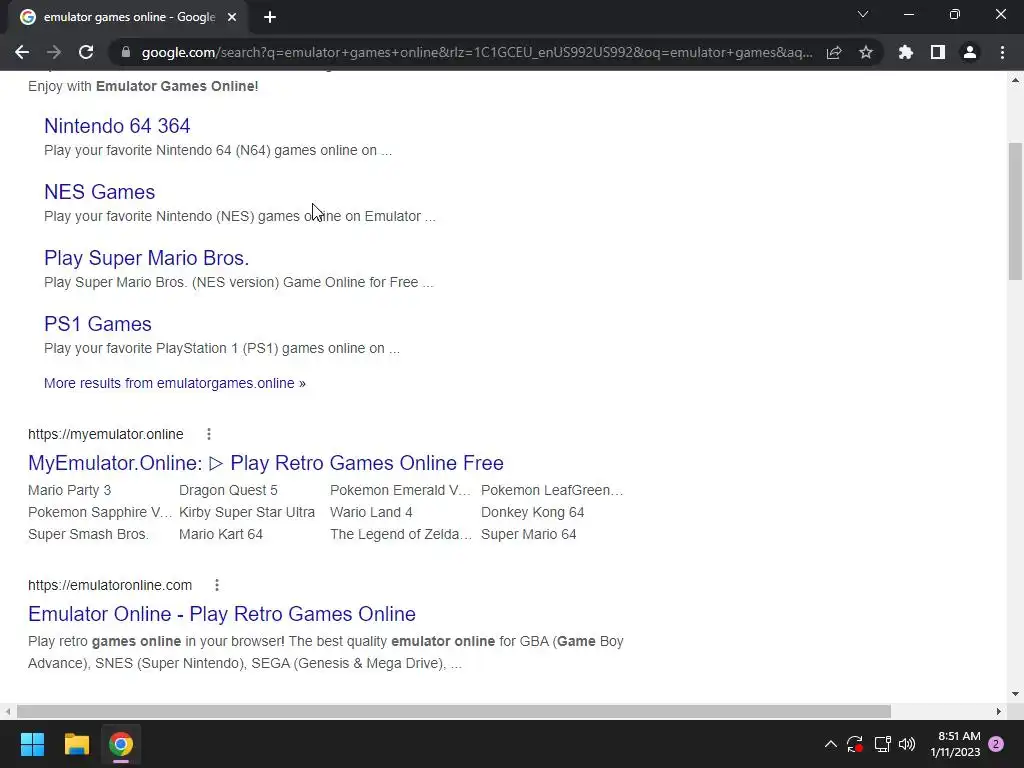This screenshot has width=1024, height=768.
Task: Click Pokemon Sapphire V... text
Action: [100, 513]
